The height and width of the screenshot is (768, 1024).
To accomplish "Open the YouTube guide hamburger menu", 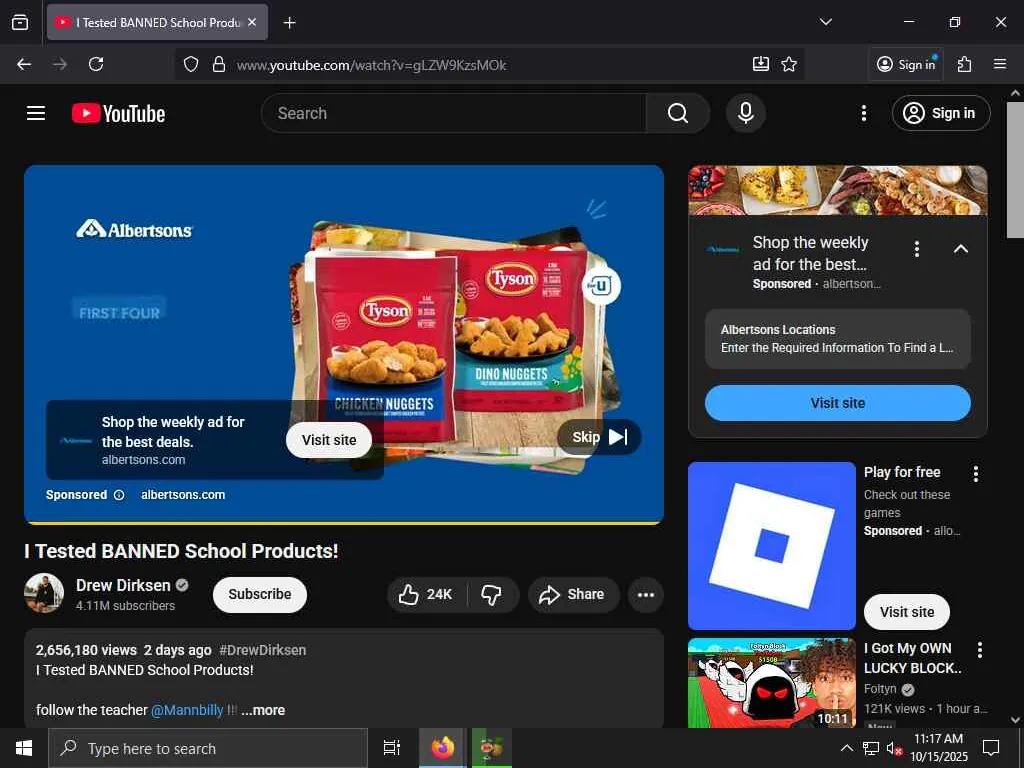I will (36, 113).
